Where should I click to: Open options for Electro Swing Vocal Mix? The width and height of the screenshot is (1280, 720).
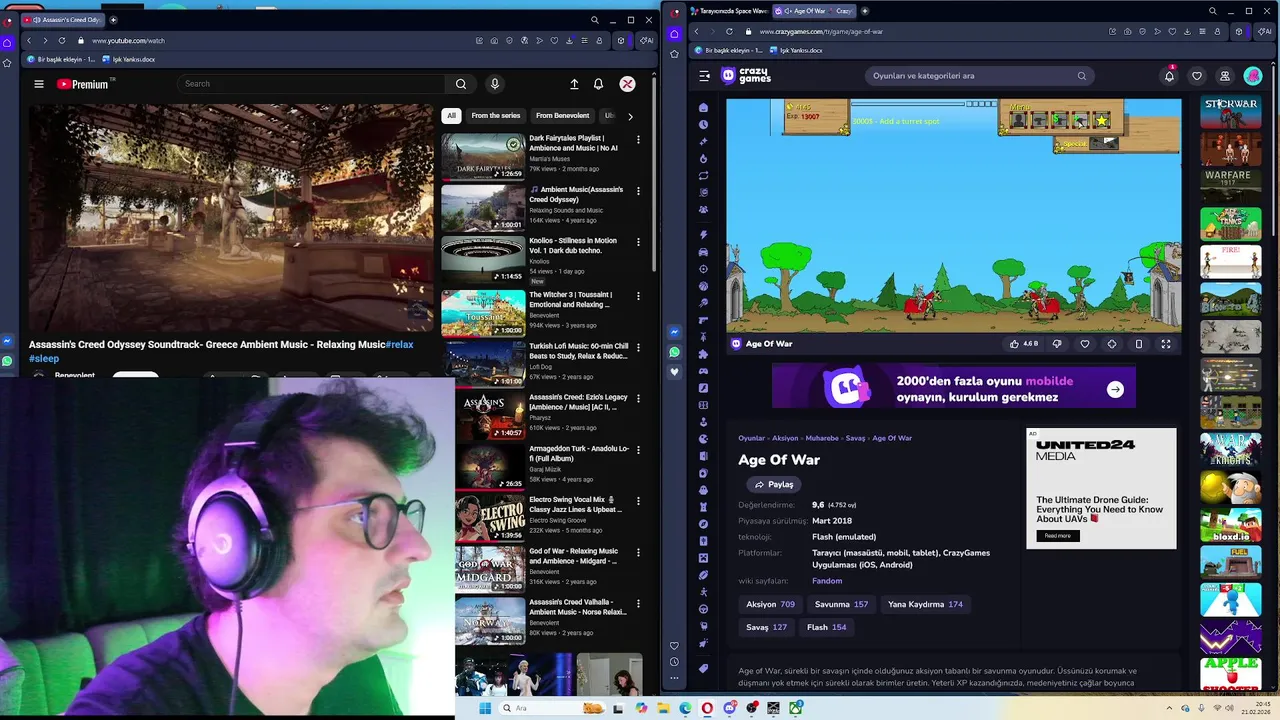click(x=638, y=501)
